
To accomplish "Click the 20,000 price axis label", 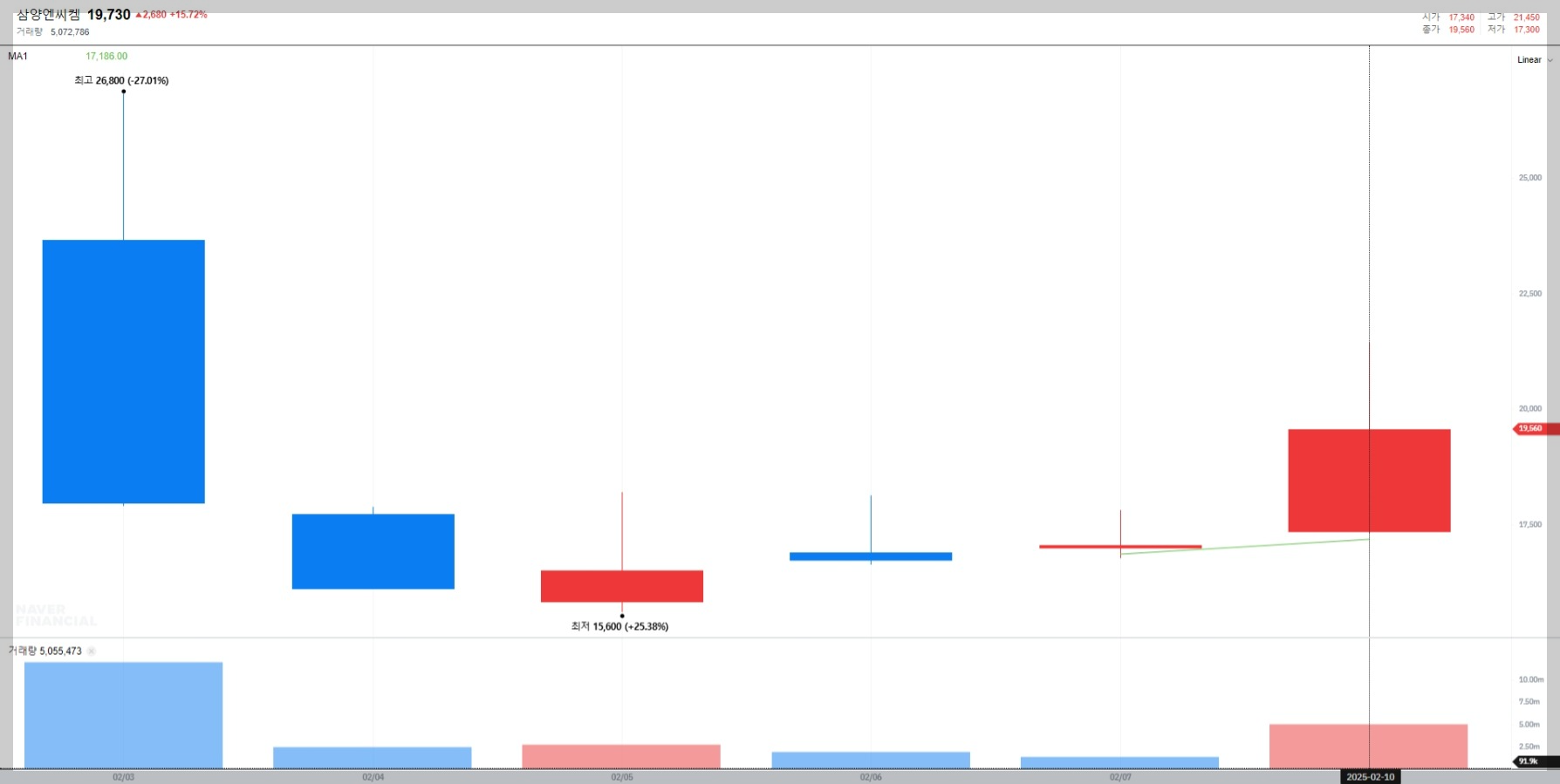I will [x=1530, y=409].
